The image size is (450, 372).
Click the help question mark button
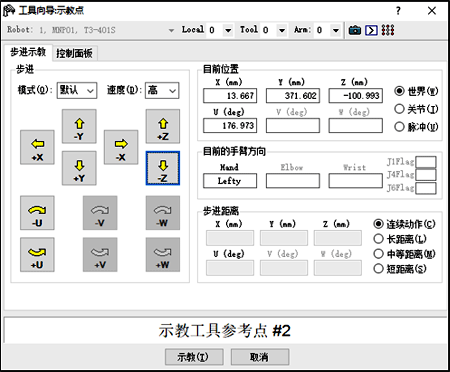coord(398,11)
